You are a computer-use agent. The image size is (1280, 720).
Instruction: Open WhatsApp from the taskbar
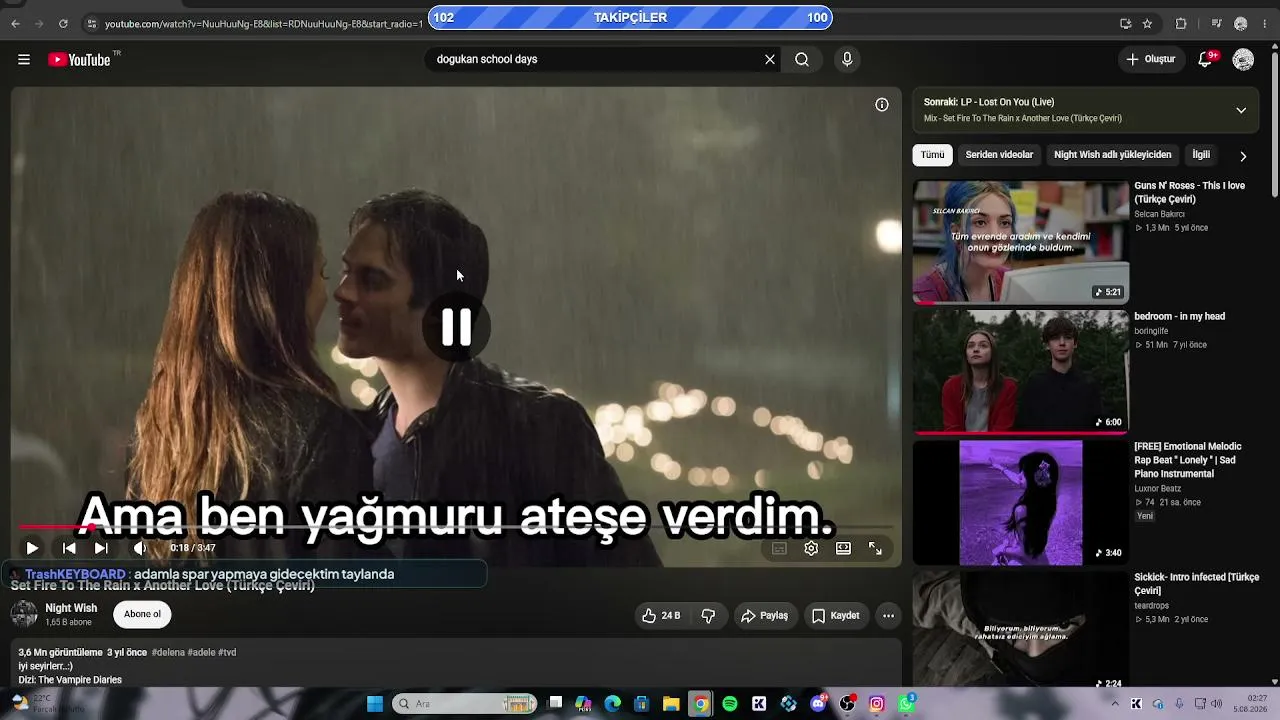coord(906,704)
